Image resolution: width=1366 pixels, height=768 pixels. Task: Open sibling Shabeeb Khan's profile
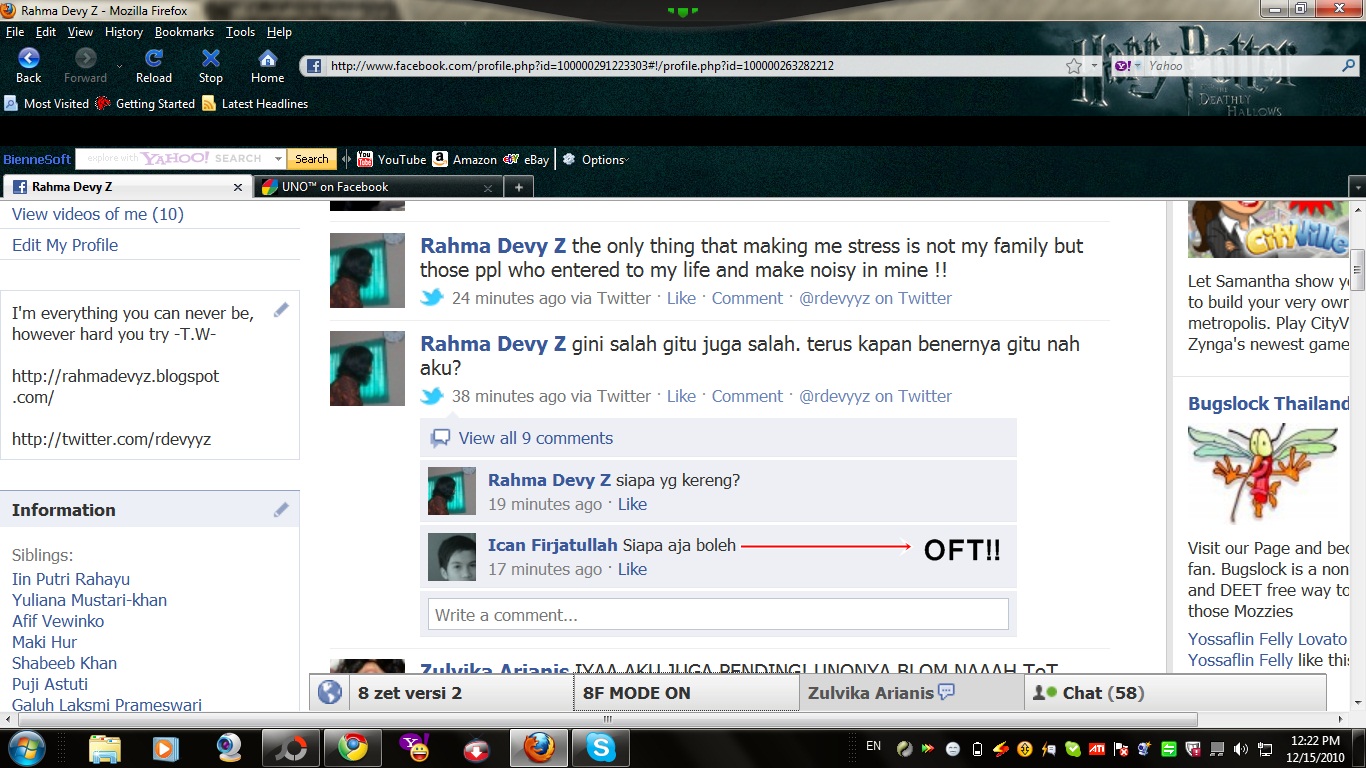click(x=64, y=663)
